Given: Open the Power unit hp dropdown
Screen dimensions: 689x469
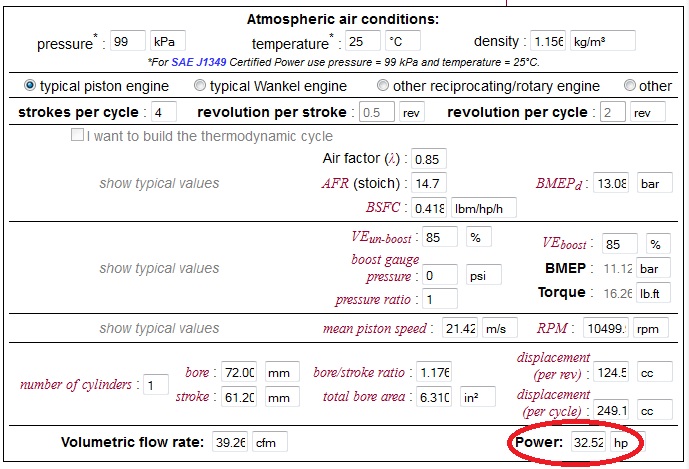Looking at the screenshot, I should (627, 442).
